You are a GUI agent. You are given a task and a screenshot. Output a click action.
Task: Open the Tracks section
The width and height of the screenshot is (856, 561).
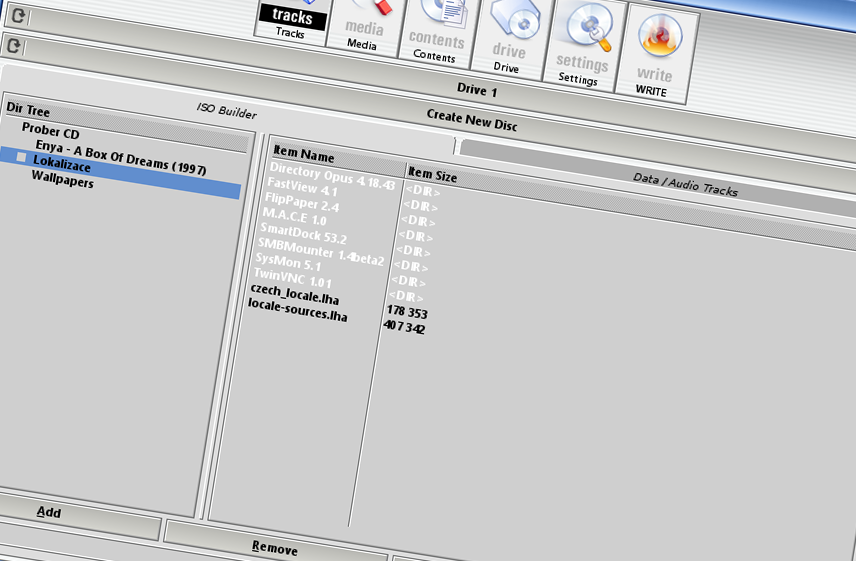(x=292, y=19)
